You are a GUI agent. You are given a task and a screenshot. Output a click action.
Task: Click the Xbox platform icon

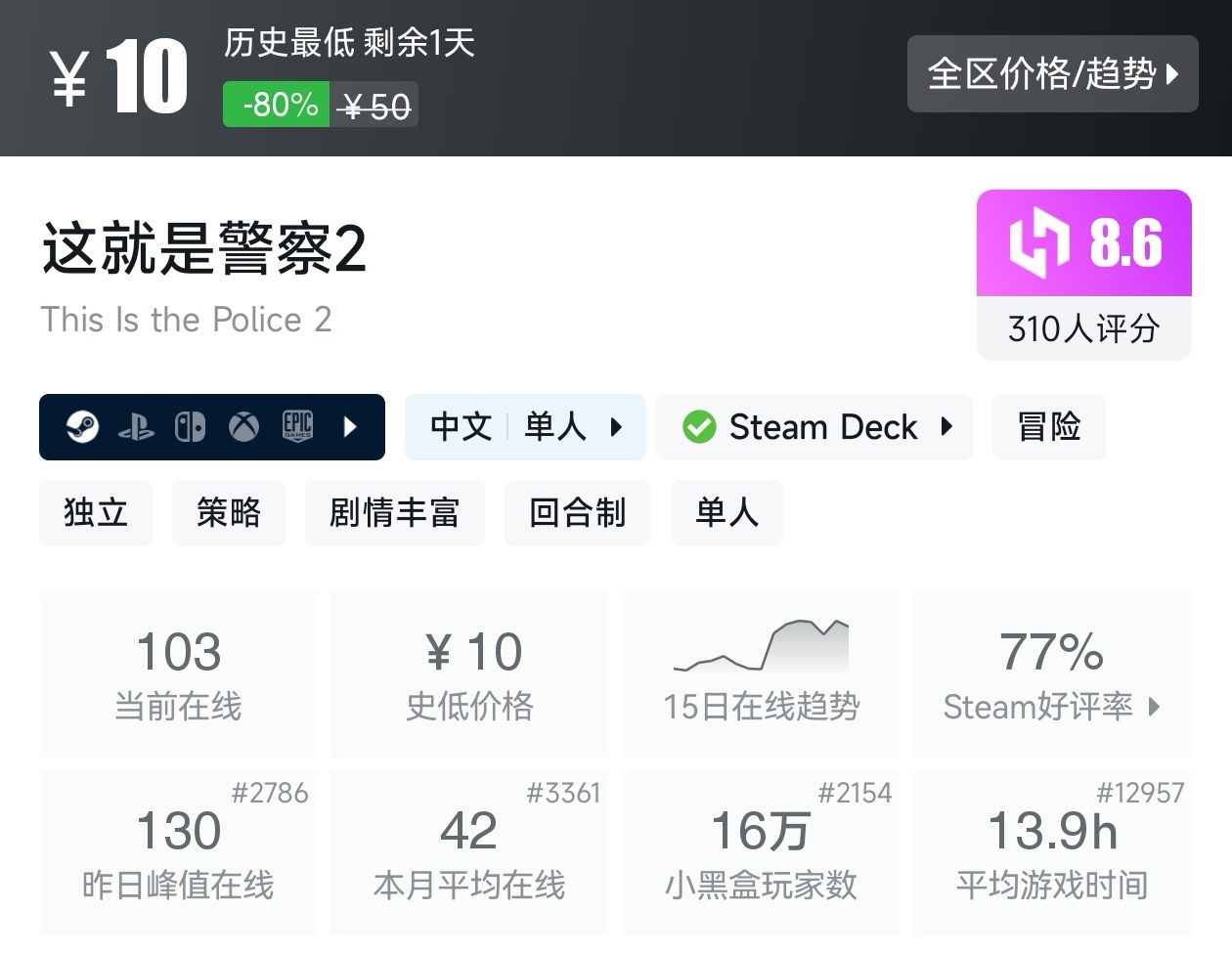[x=243, y=427]
